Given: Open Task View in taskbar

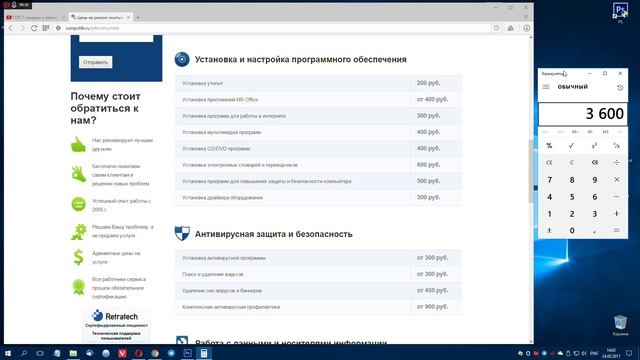Looking at the screenshot, I should 40,353.
